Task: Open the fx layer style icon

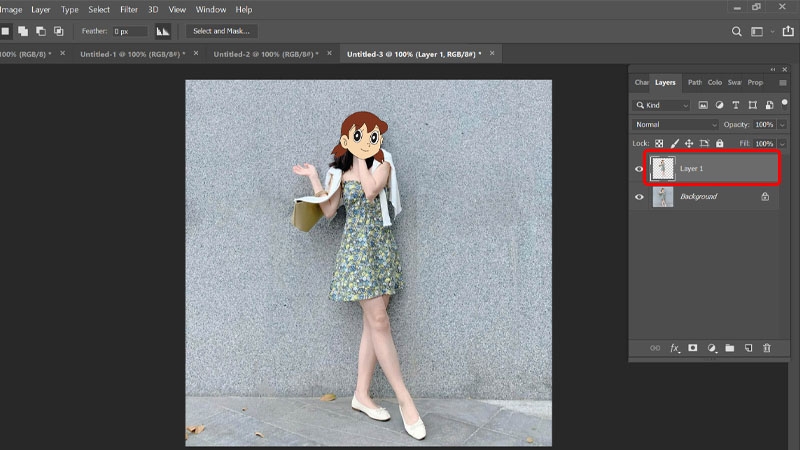Action: [674, 348]
